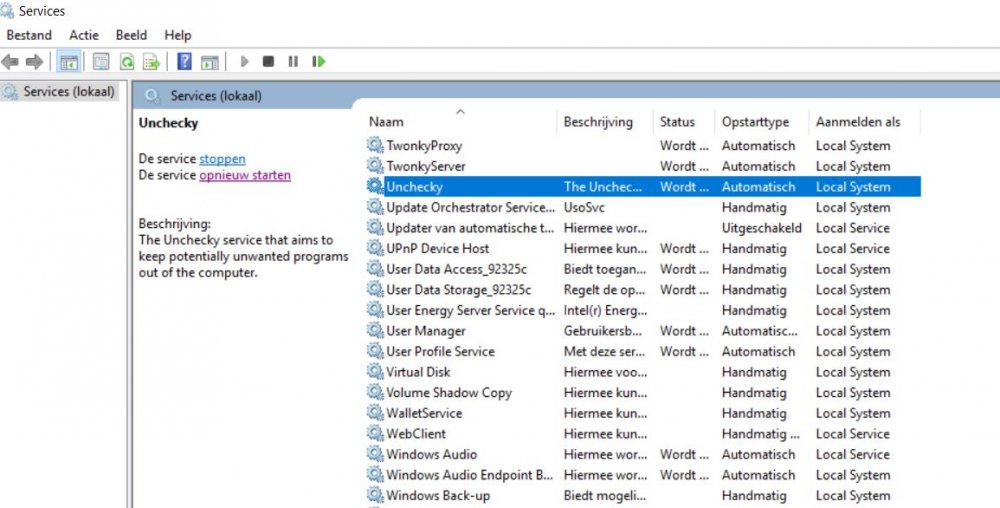Toggle the show/hide action pane button
Viewport: 1000px width, 508px height.
210,62
